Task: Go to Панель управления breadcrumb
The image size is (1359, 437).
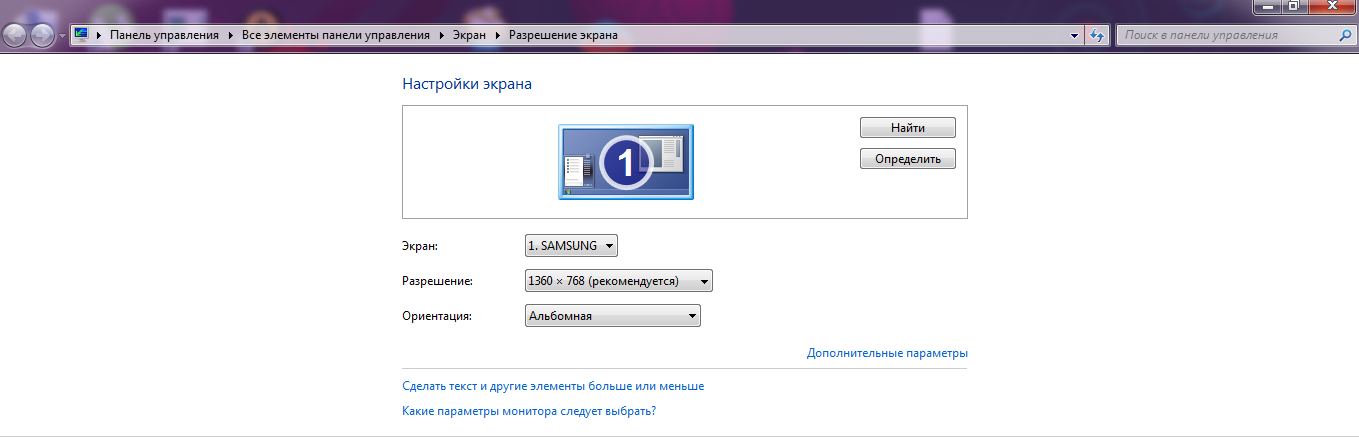Action: (x=164, y=35)
